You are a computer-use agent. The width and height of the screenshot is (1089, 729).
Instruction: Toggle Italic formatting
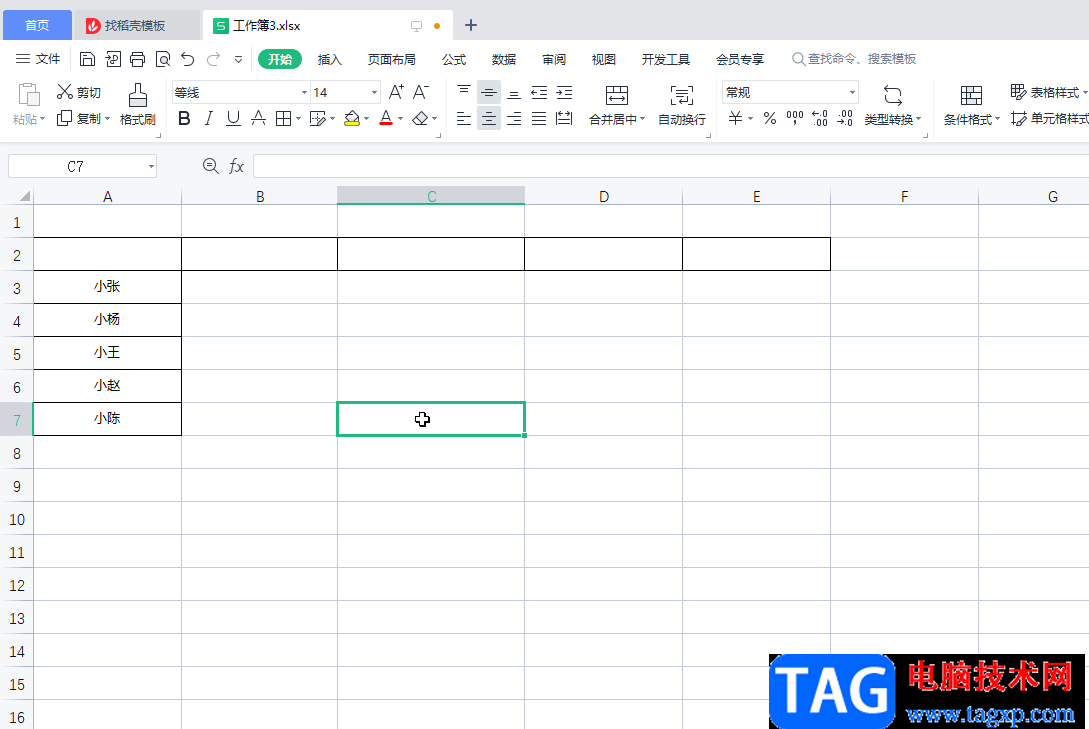pyautogui.click(x=208, y=119)
